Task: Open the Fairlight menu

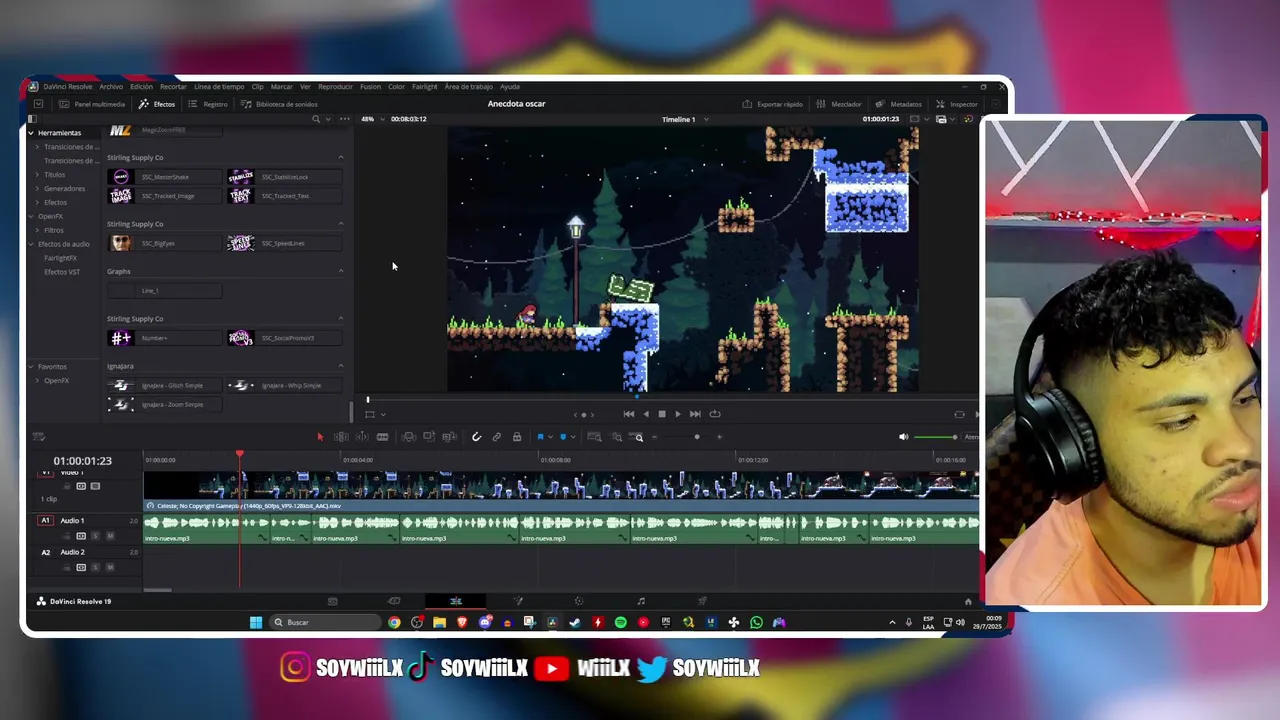Action: click(425, 87)
